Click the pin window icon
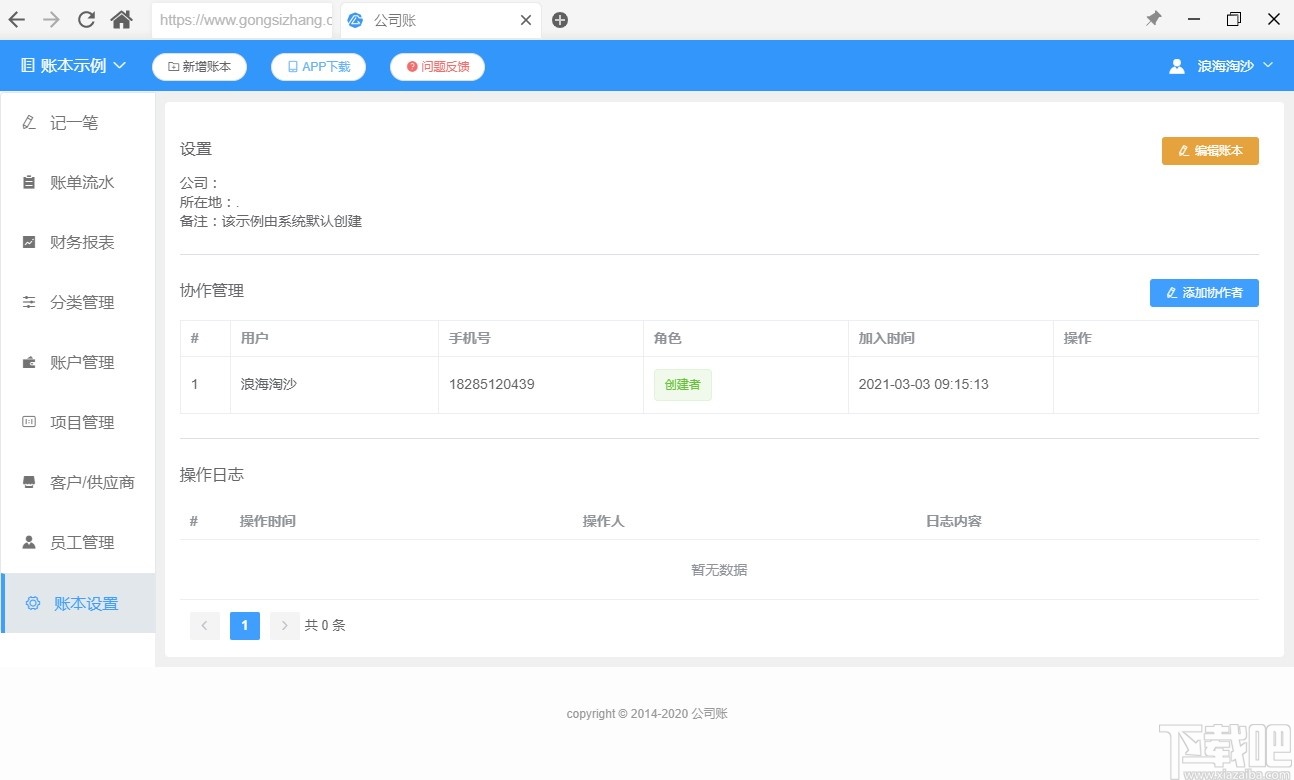Viewport: 1294px width, 780px height. tap(1154, 19)
